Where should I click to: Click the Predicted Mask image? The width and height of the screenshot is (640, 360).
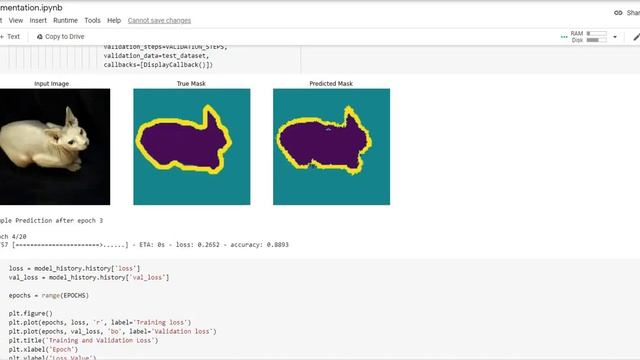(x=331, y=147)
